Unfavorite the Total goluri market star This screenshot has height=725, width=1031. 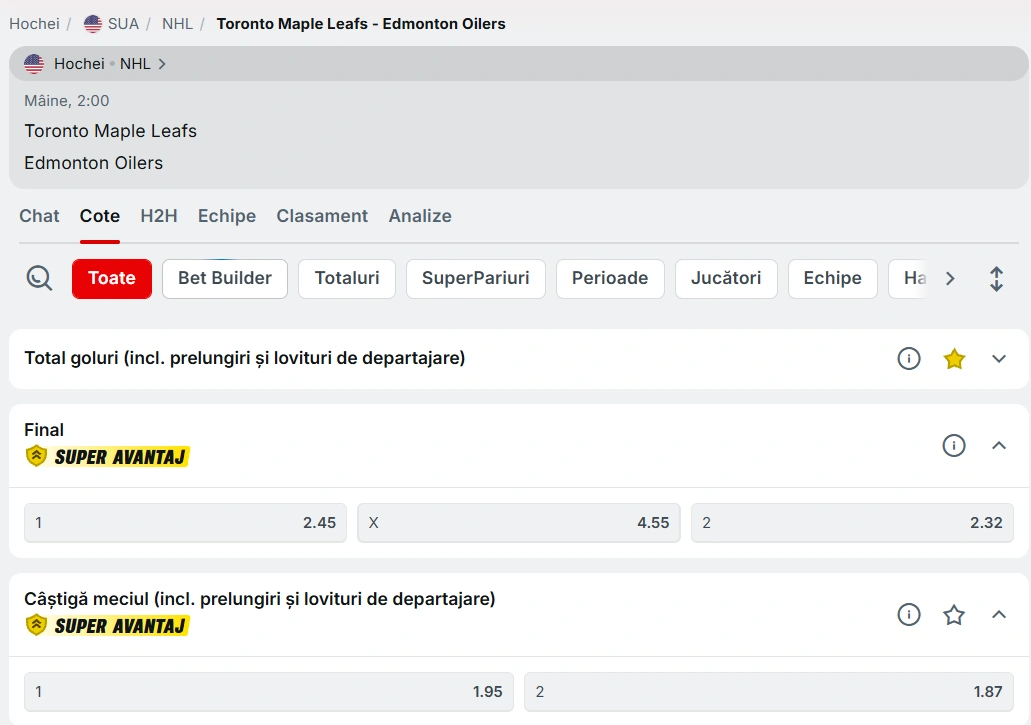pyautogui.click(x=954, y=358)
